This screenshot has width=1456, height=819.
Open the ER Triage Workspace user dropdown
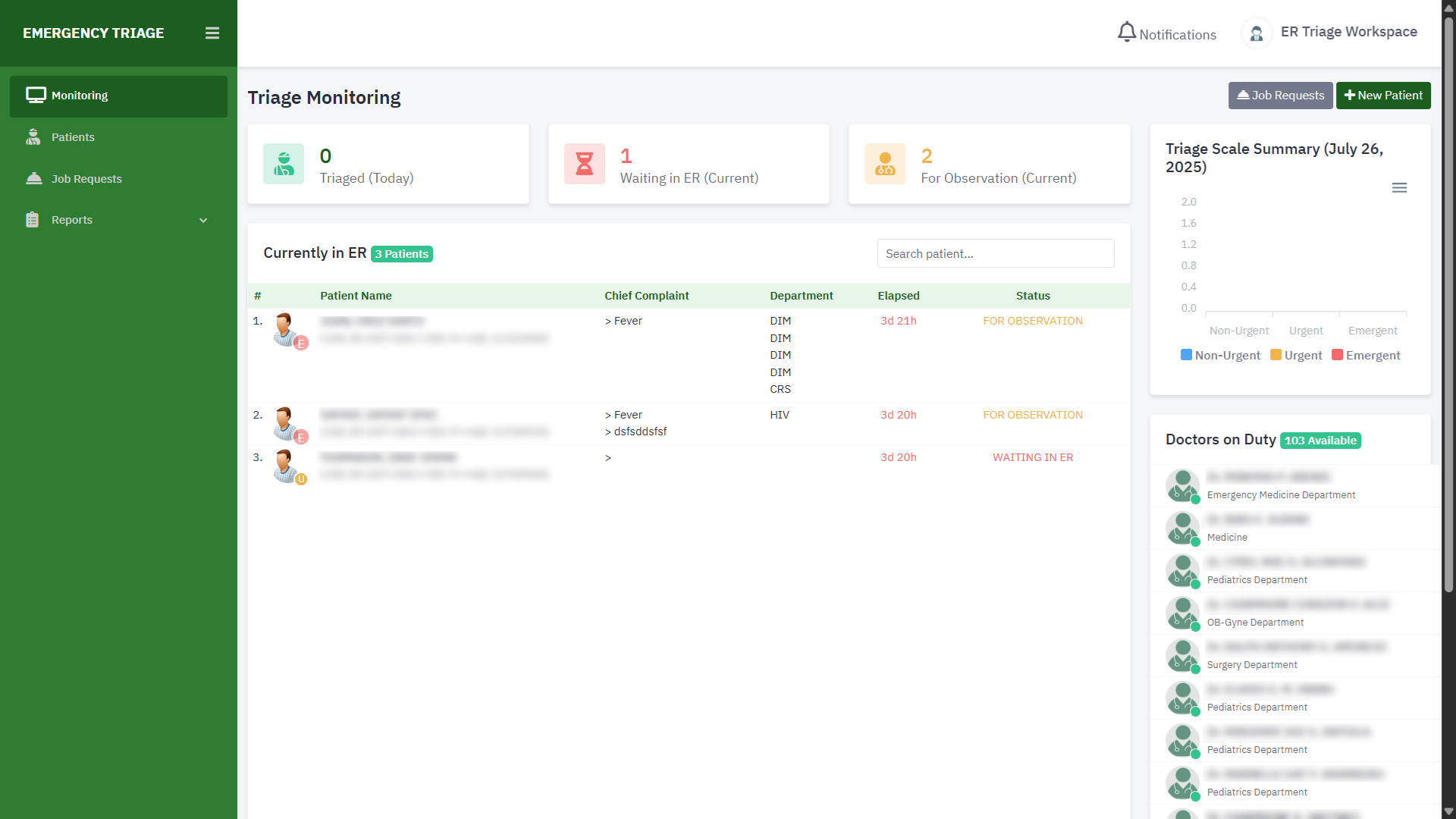1348,32
